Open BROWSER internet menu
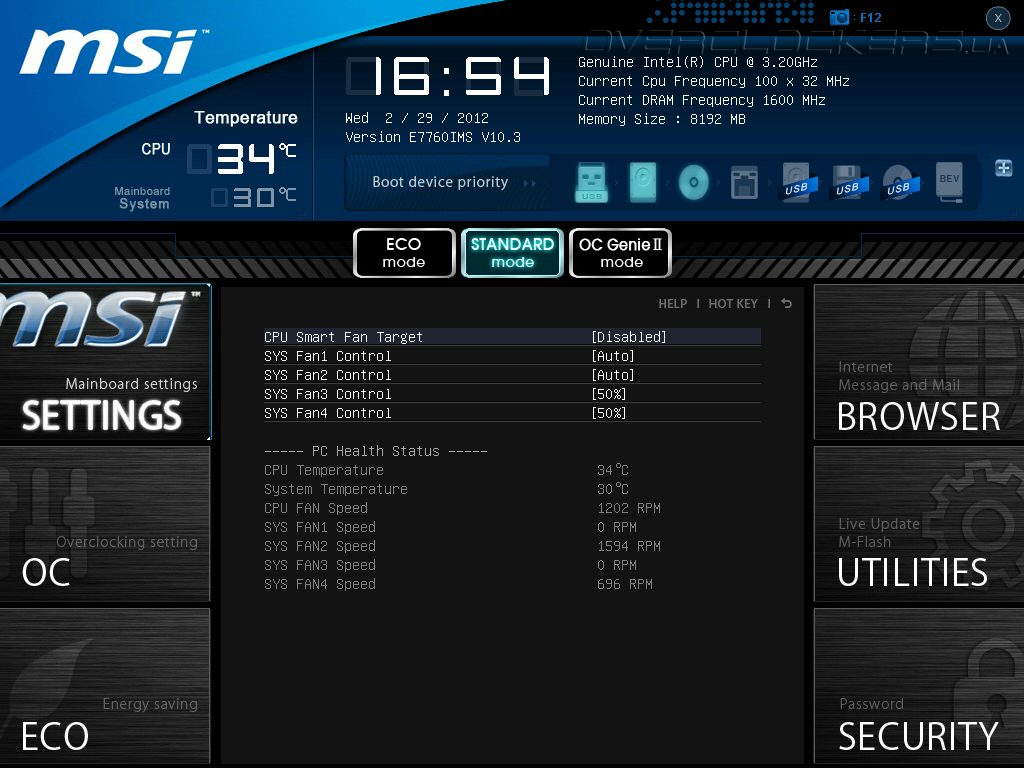1024x768 pixels. (x=919, y=362)
